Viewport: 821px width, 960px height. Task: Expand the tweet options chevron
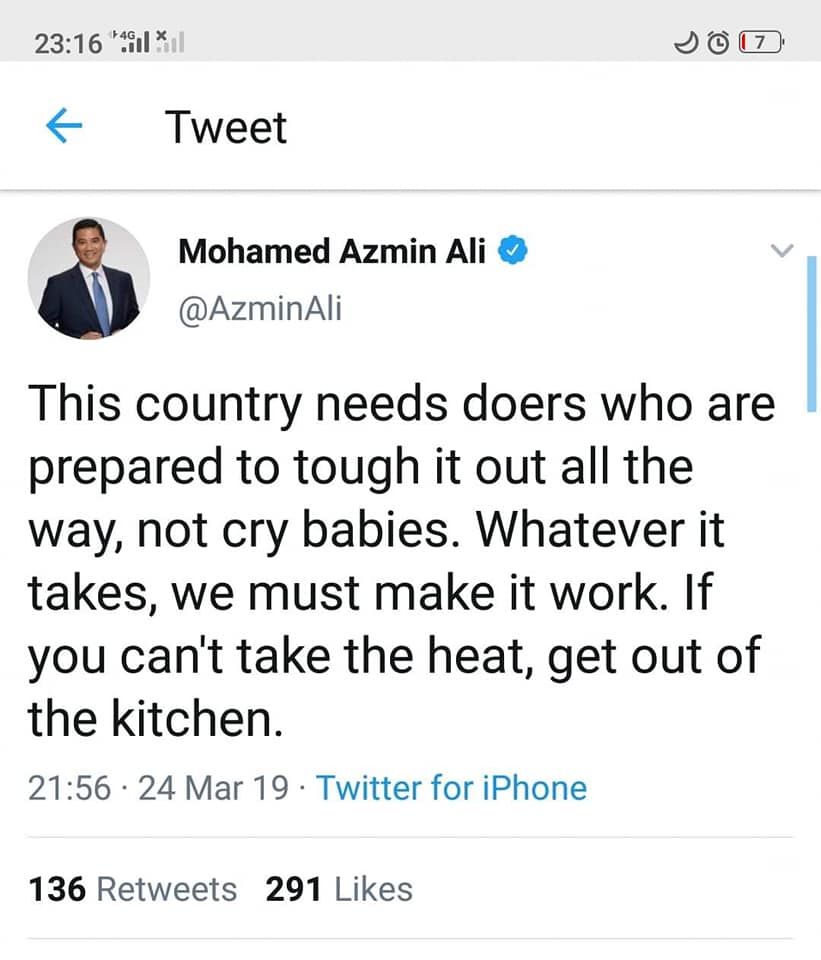(x=783, y=250)
